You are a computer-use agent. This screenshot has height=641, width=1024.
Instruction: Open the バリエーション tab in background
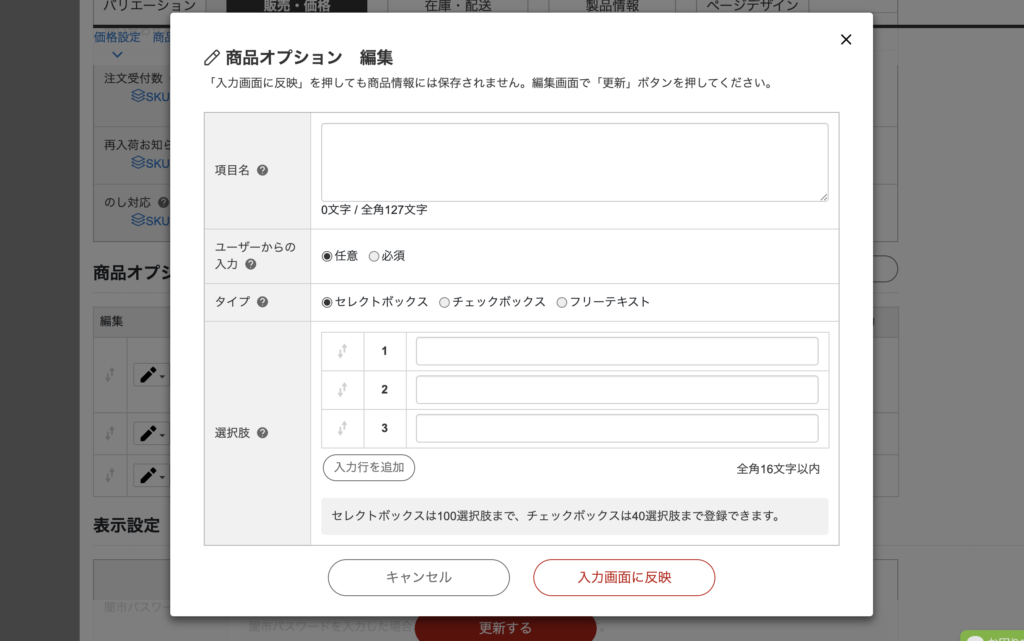(150, 6)
